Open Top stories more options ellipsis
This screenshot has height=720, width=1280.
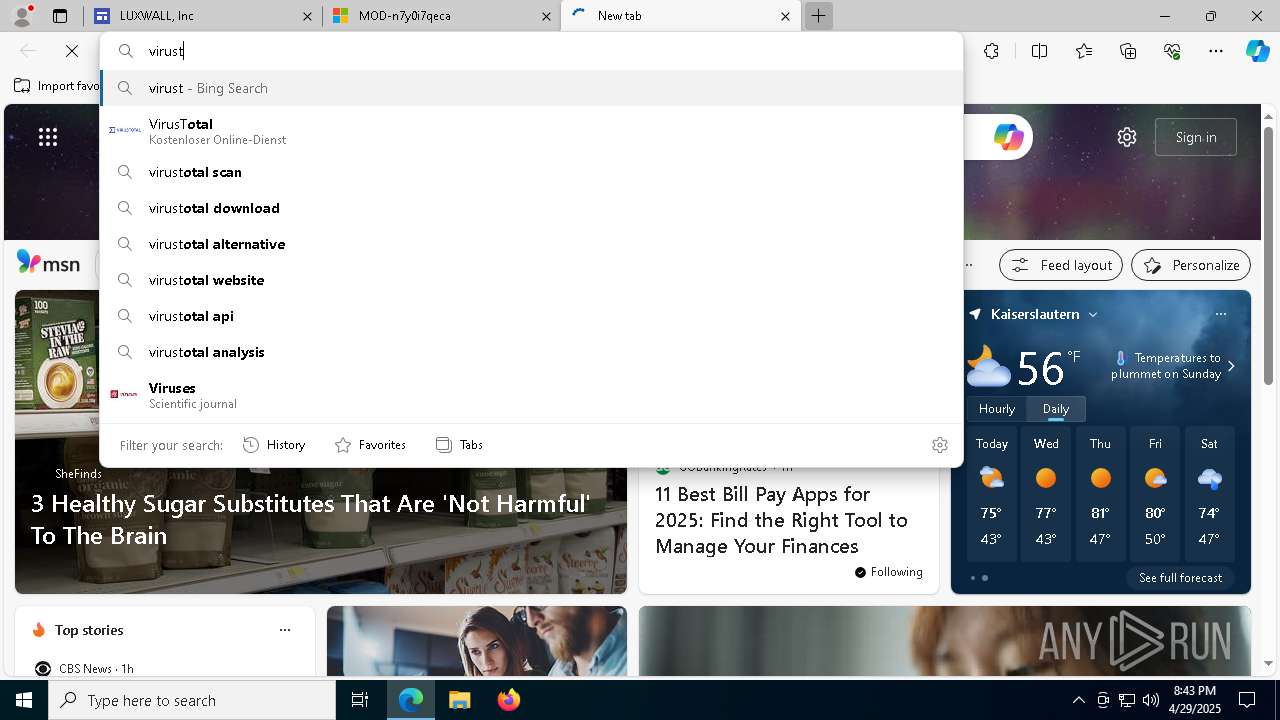click(285, 630)
